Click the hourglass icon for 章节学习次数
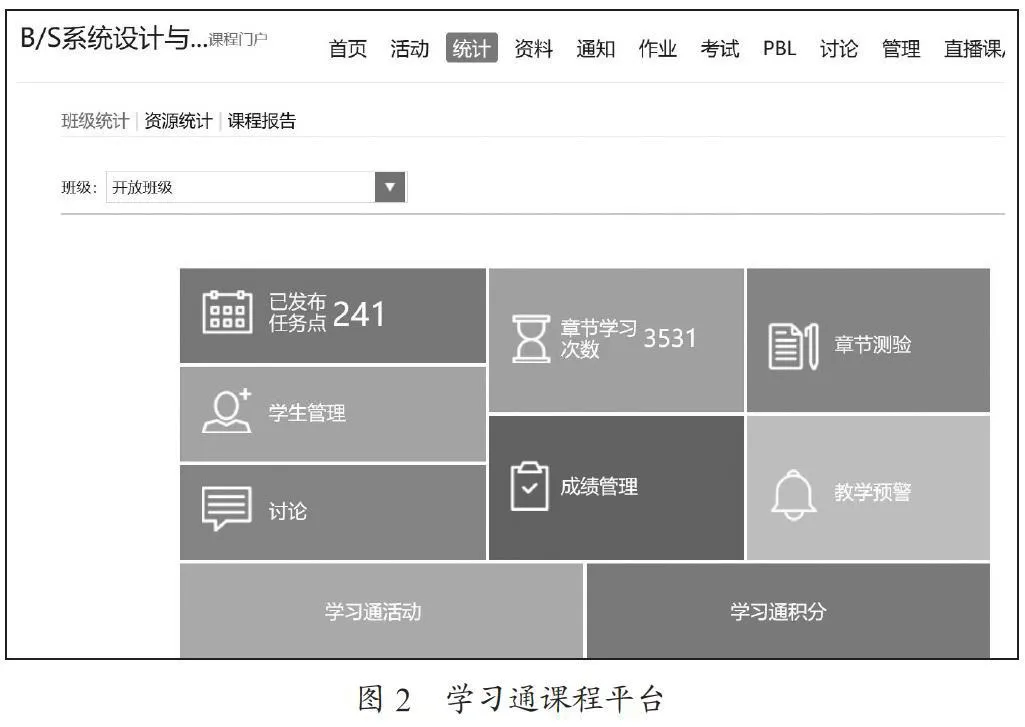1025x727 pixels. click(x=530, y=339)
